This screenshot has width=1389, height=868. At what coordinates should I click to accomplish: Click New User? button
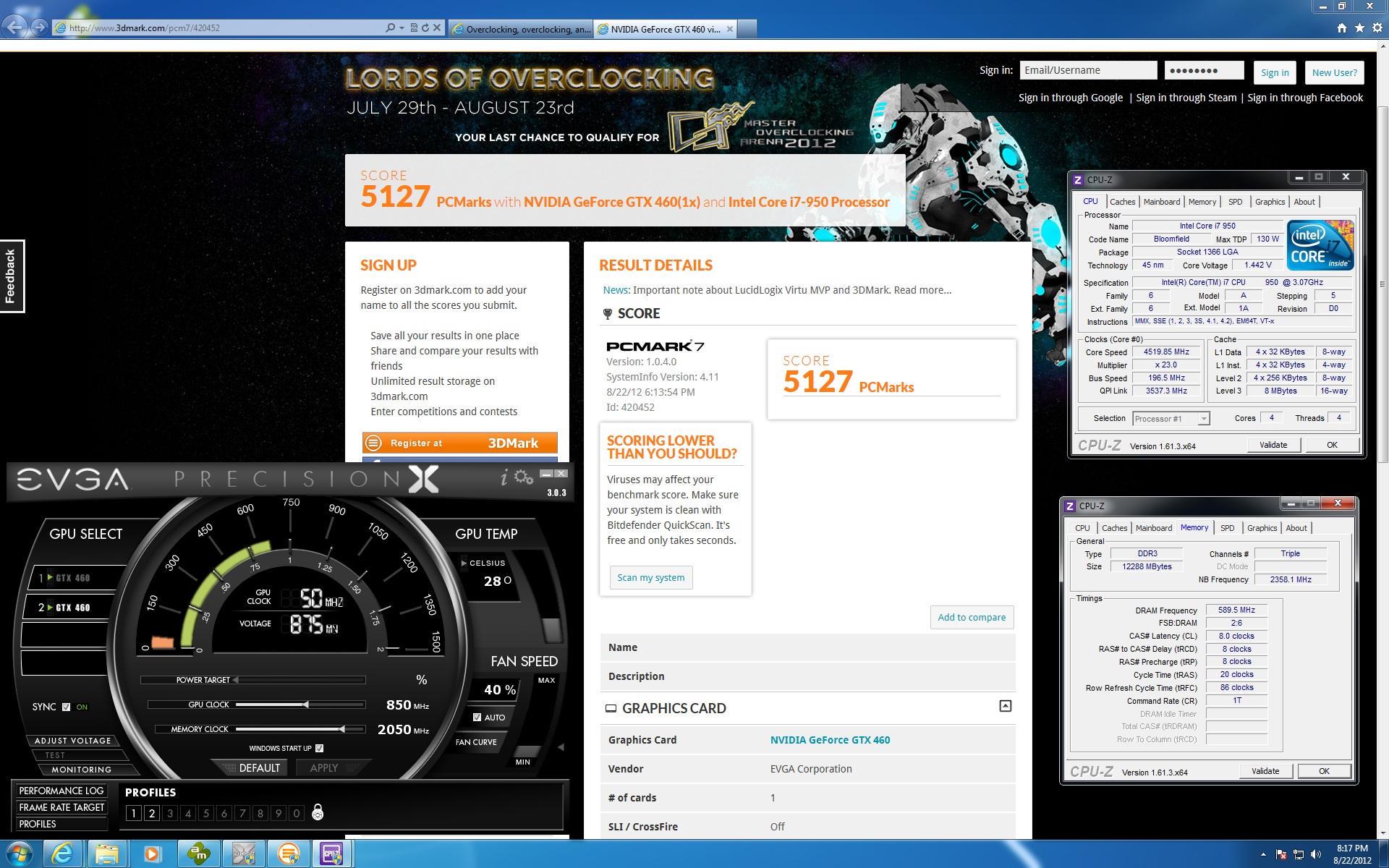pos(1334,72)
